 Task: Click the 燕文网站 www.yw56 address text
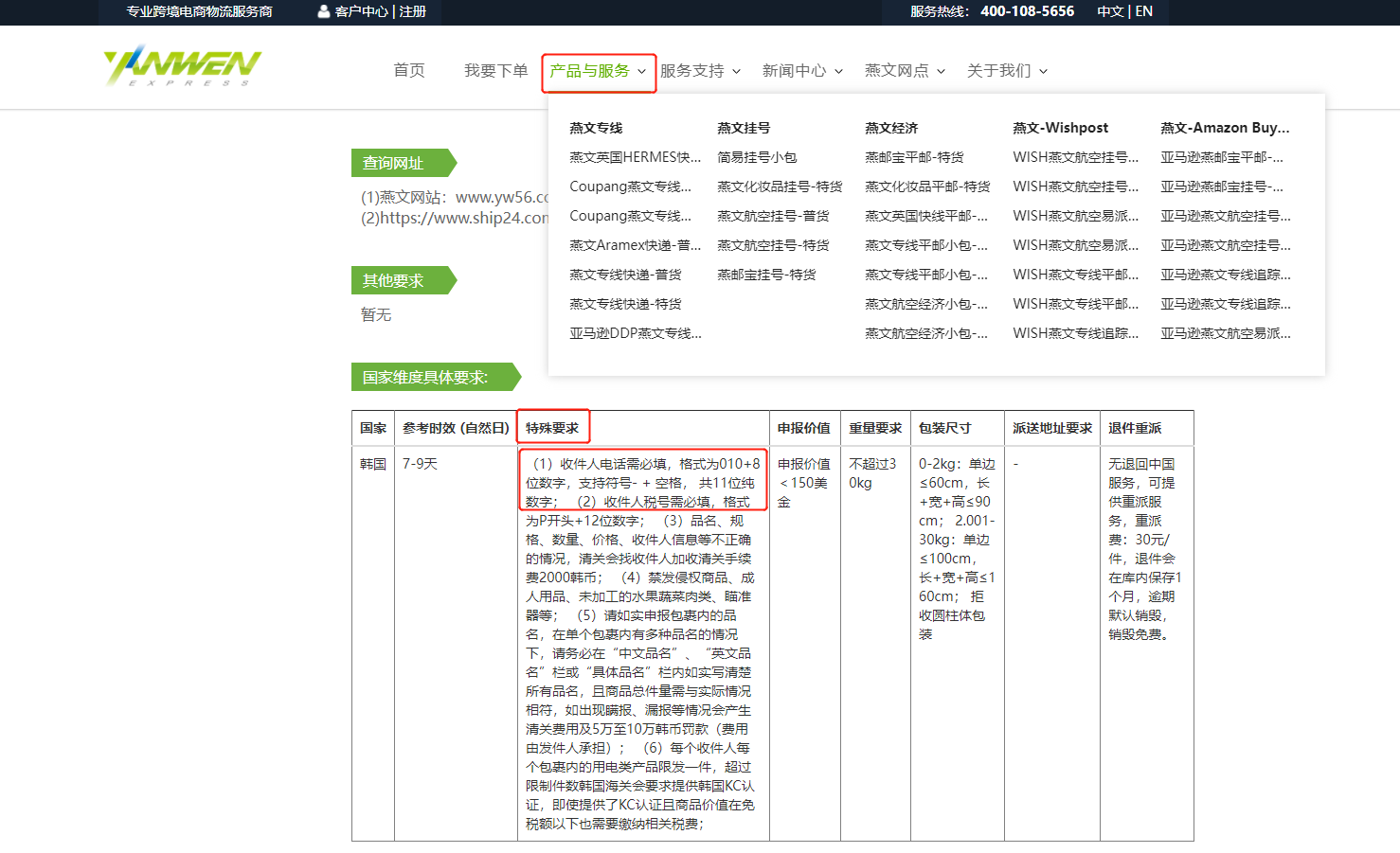tap(455, 197)
